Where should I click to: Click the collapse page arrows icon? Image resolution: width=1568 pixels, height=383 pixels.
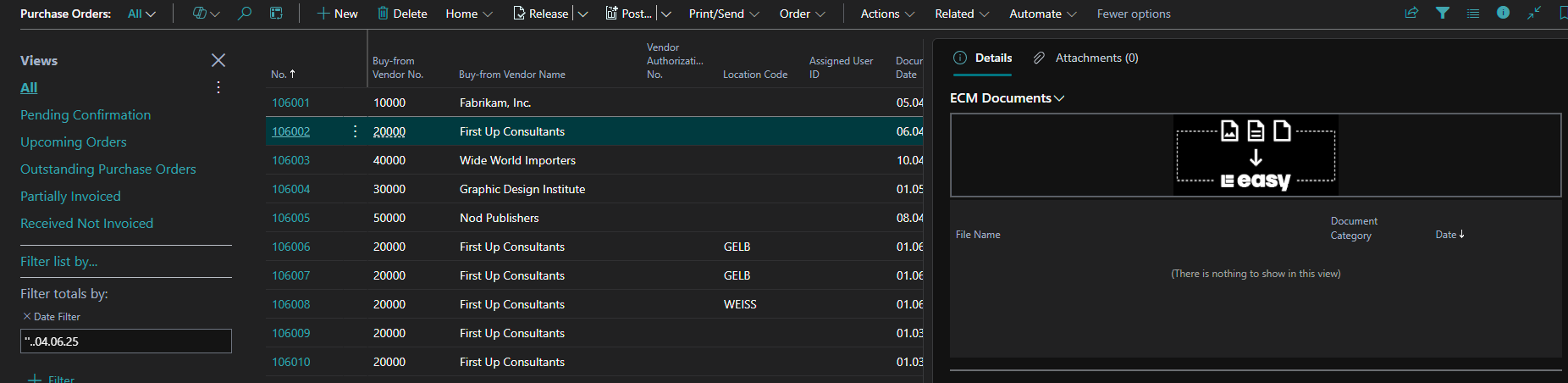click(x=1534, y=14)
